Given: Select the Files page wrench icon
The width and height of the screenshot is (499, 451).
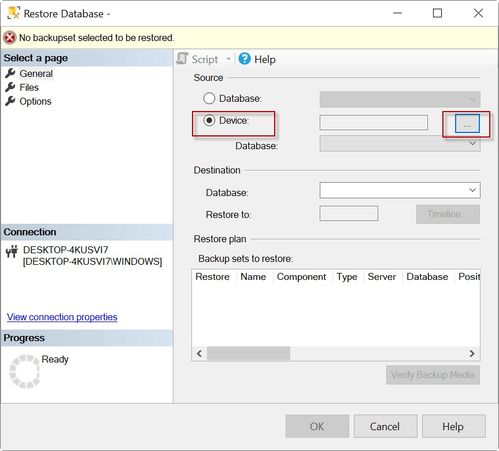Looking at the screenshot, I should tap(10, 87).
